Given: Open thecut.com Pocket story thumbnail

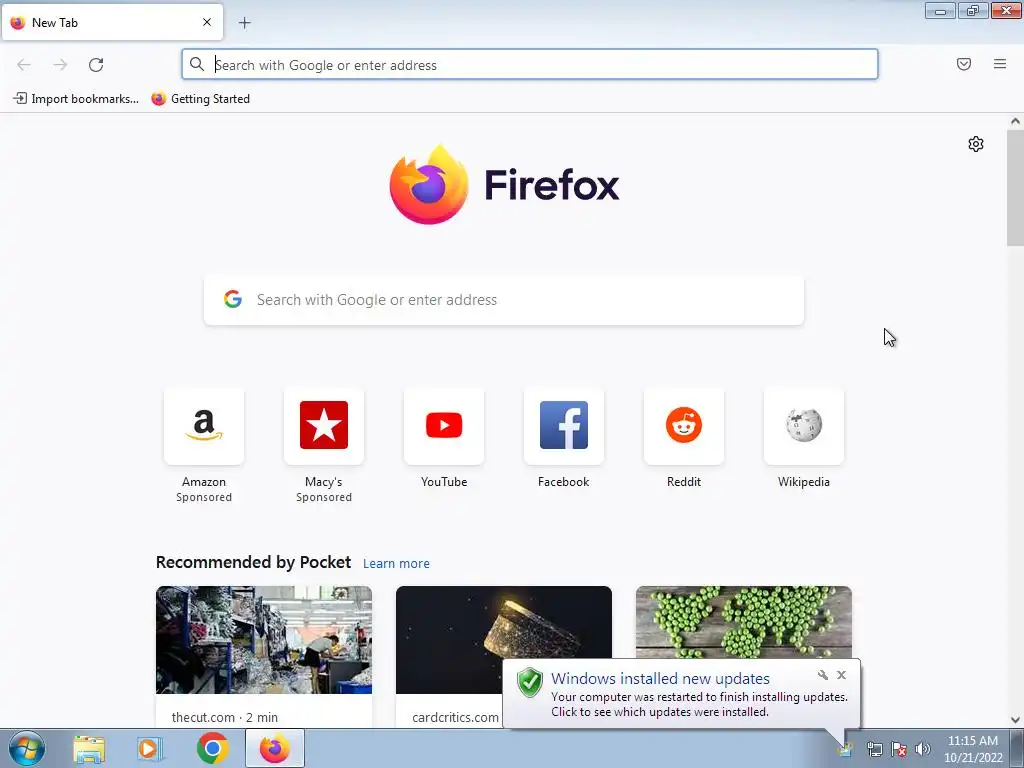Looking at the screenshot, I should coord(264,640).
